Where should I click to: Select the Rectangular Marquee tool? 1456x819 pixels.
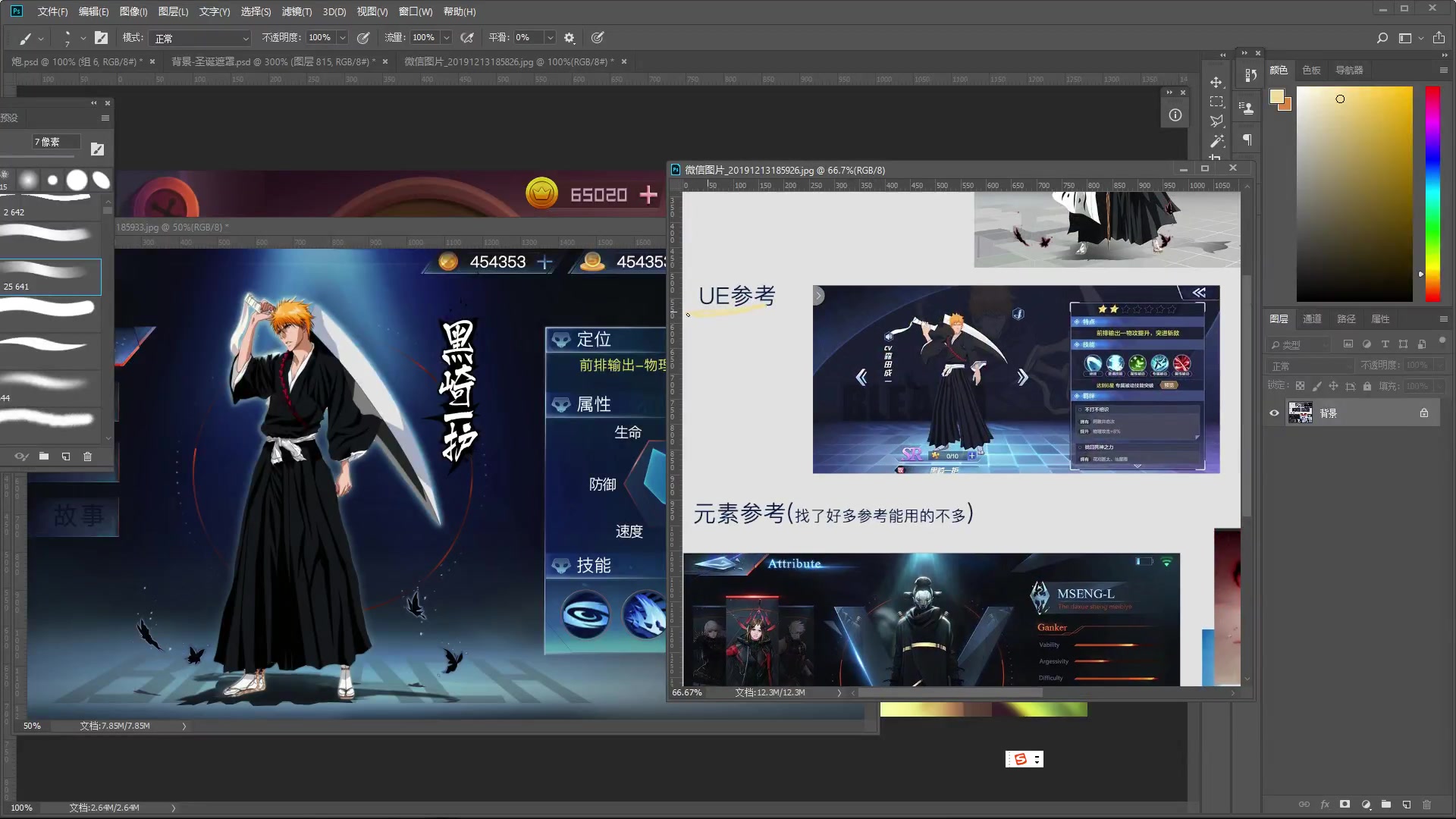[1216, 101]
